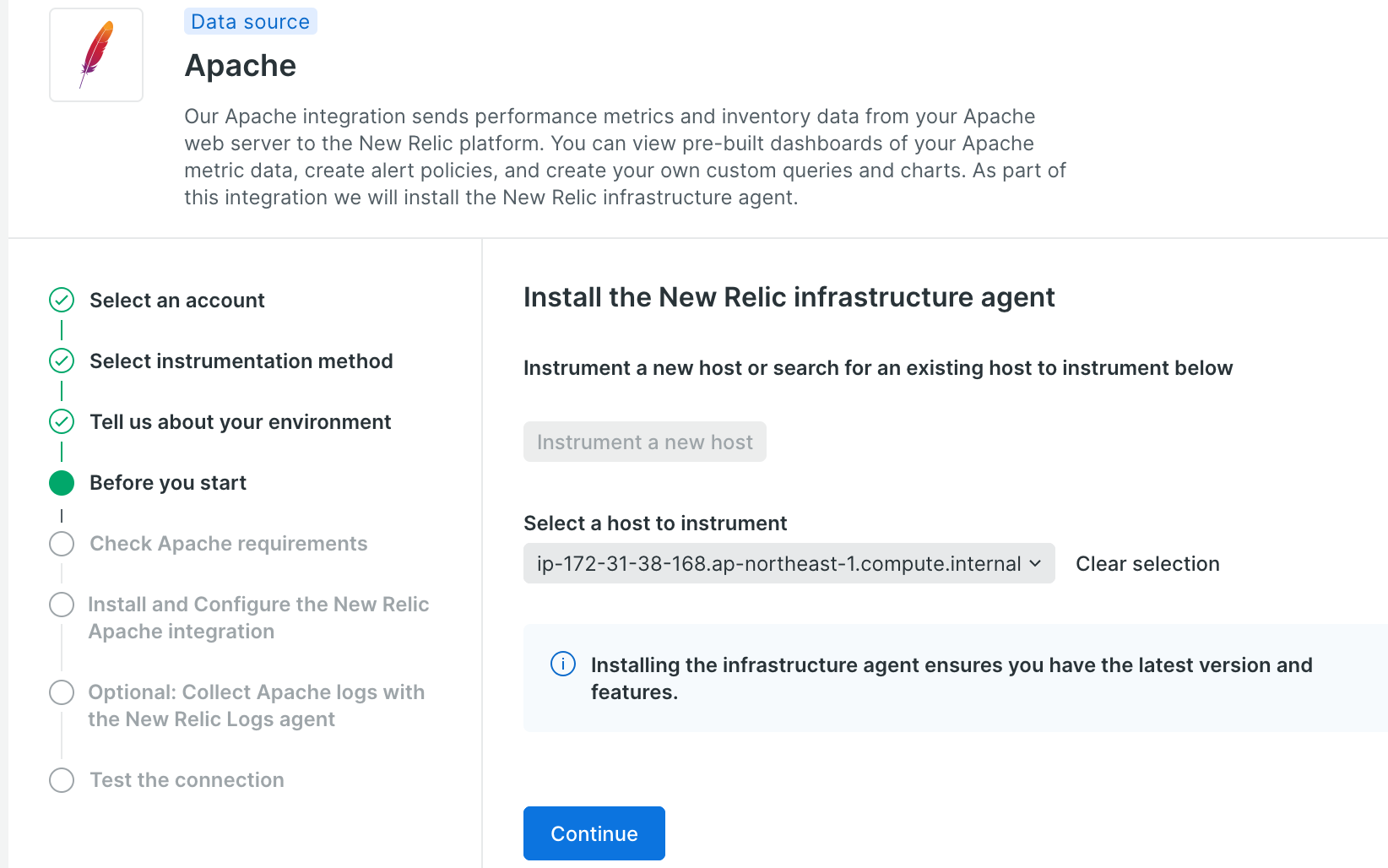
Task: Open the Check Apache requirements step
Action: (x=229, y=543)
